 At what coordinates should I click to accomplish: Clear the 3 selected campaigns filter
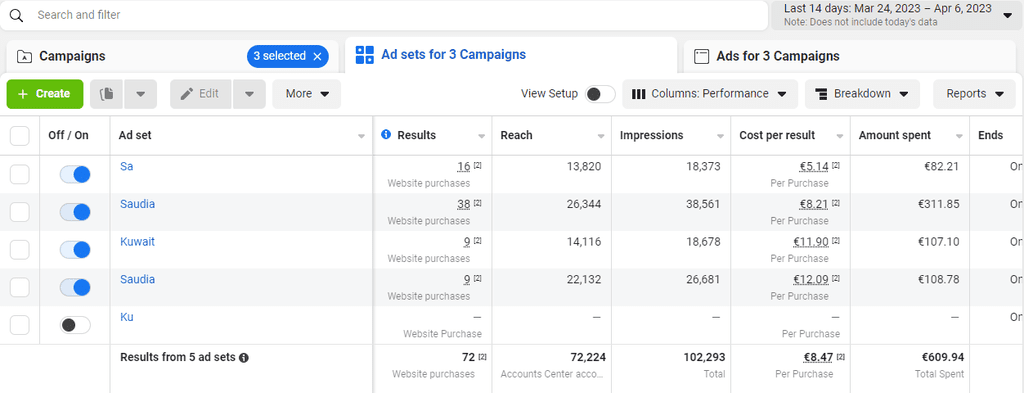click(317, 56)
